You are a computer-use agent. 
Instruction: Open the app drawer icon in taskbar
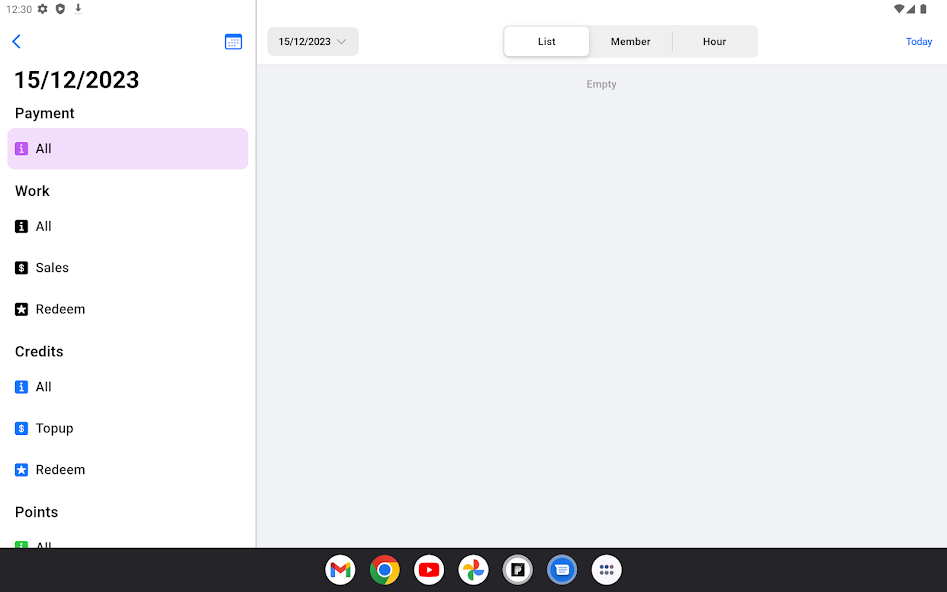(606, 569)
